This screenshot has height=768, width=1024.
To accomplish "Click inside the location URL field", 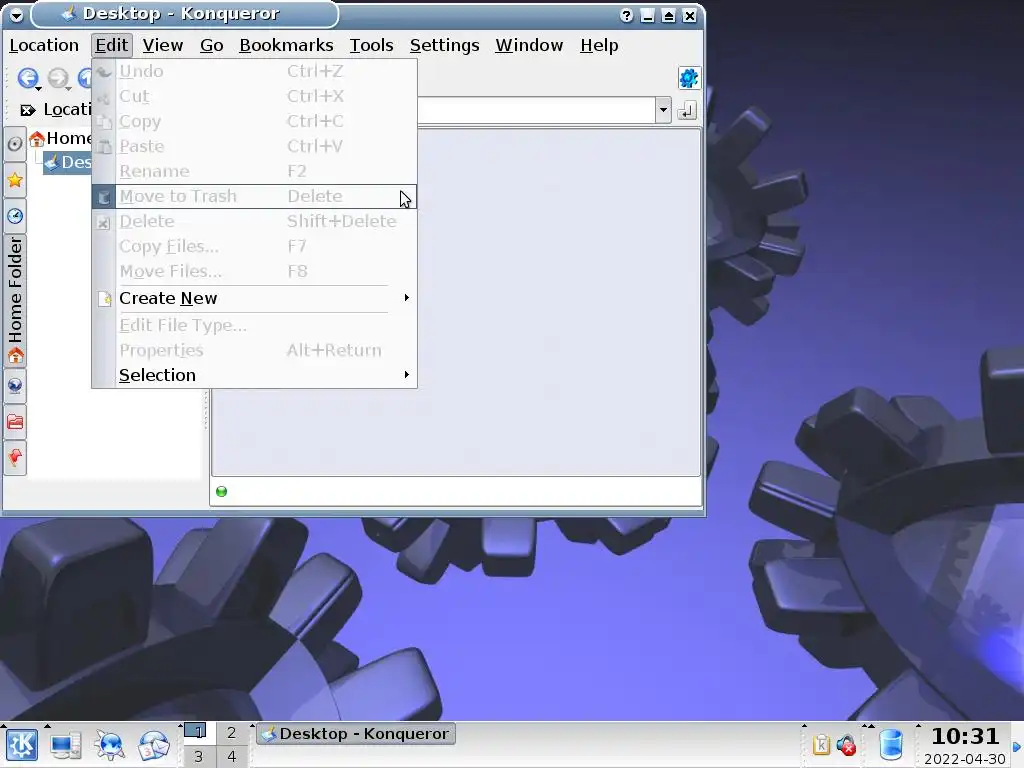I will pyautogui.click(x=536, y=110).
